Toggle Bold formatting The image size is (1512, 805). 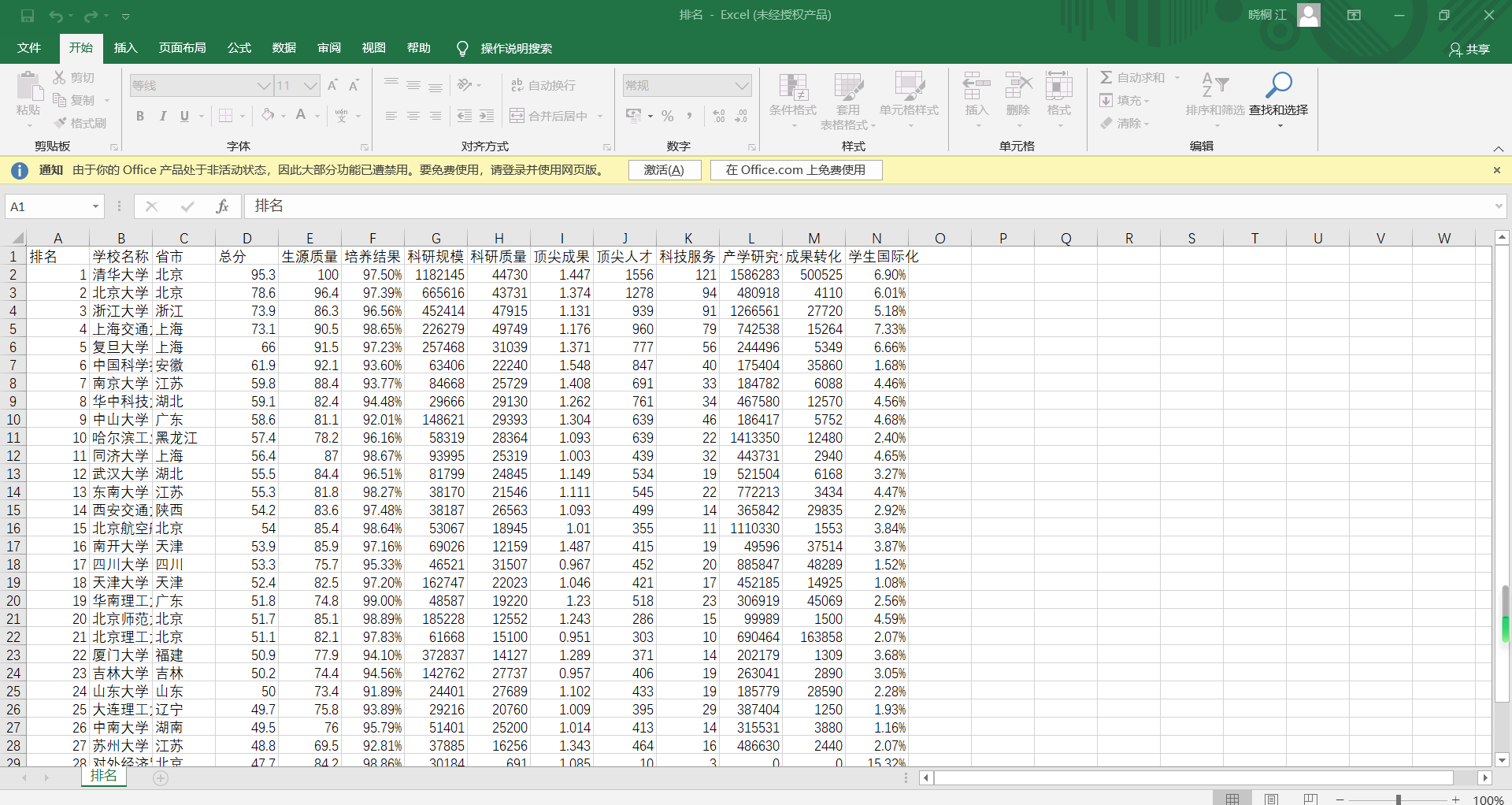(140, 117)
